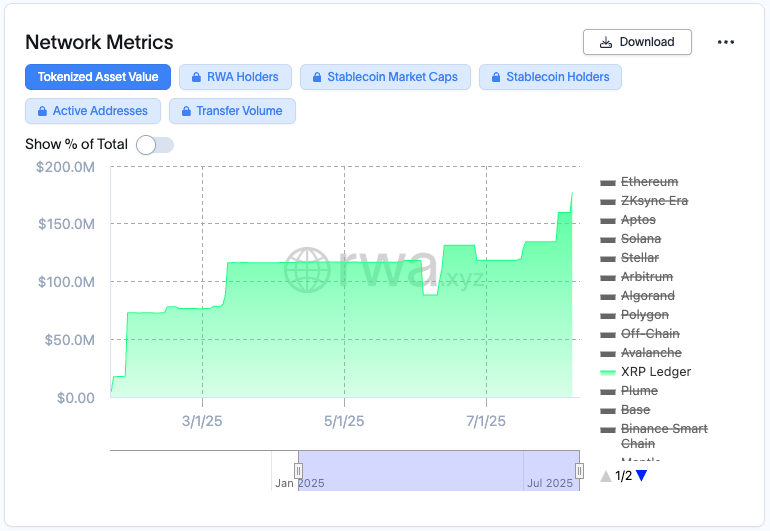Click the Download button

pos(637,42)
